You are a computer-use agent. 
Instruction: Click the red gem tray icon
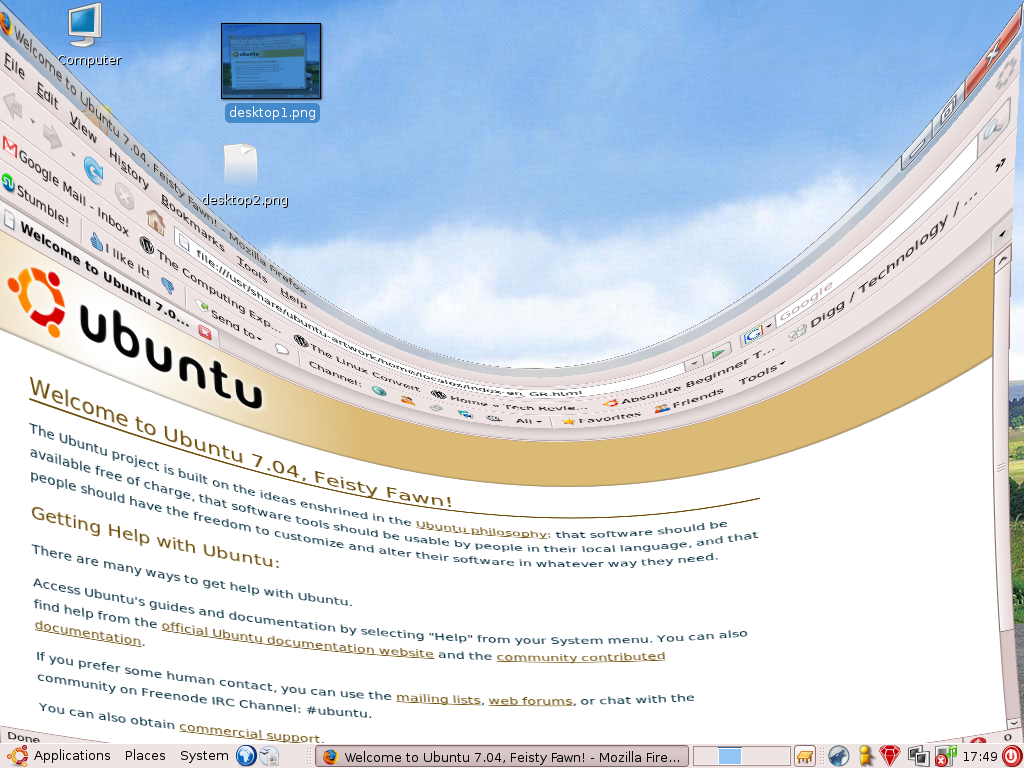(x=889, y=756)
